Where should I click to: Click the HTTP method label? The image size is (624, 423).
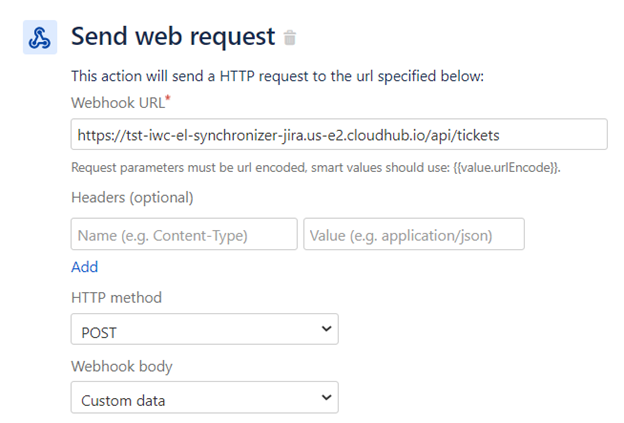tap(116, 298)
